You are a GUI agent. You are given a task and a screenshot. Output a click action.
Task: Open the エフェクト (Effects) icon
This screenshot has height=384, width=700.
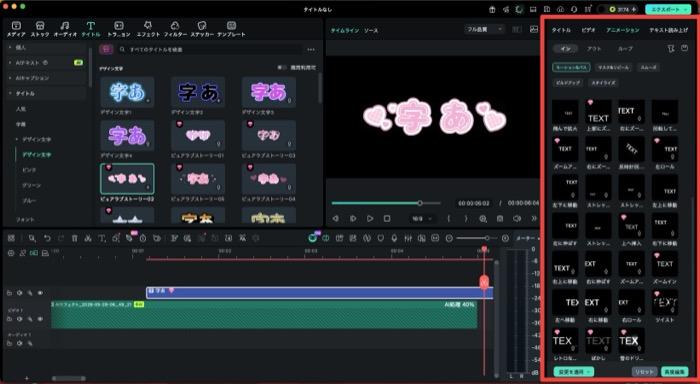coord(148,25)
